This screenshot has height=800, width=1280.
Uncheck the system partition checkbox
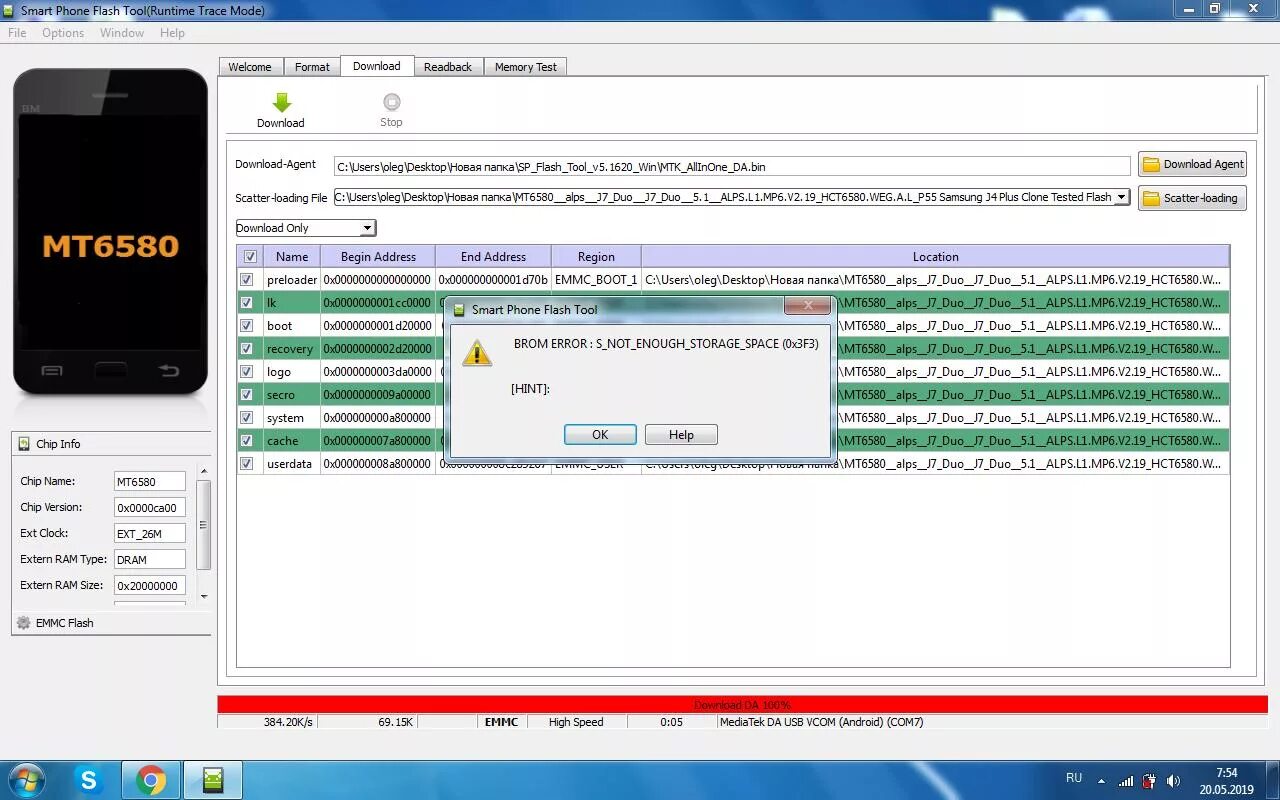click(247, 418)
